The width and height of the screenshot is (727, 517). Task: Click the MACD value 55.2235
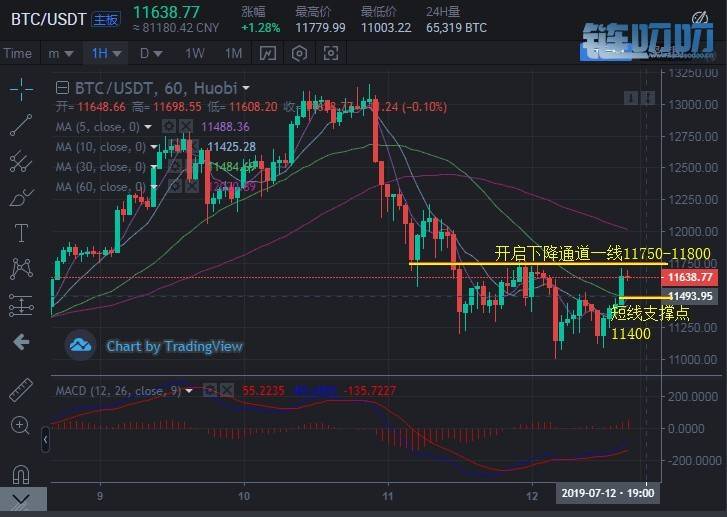263,390
